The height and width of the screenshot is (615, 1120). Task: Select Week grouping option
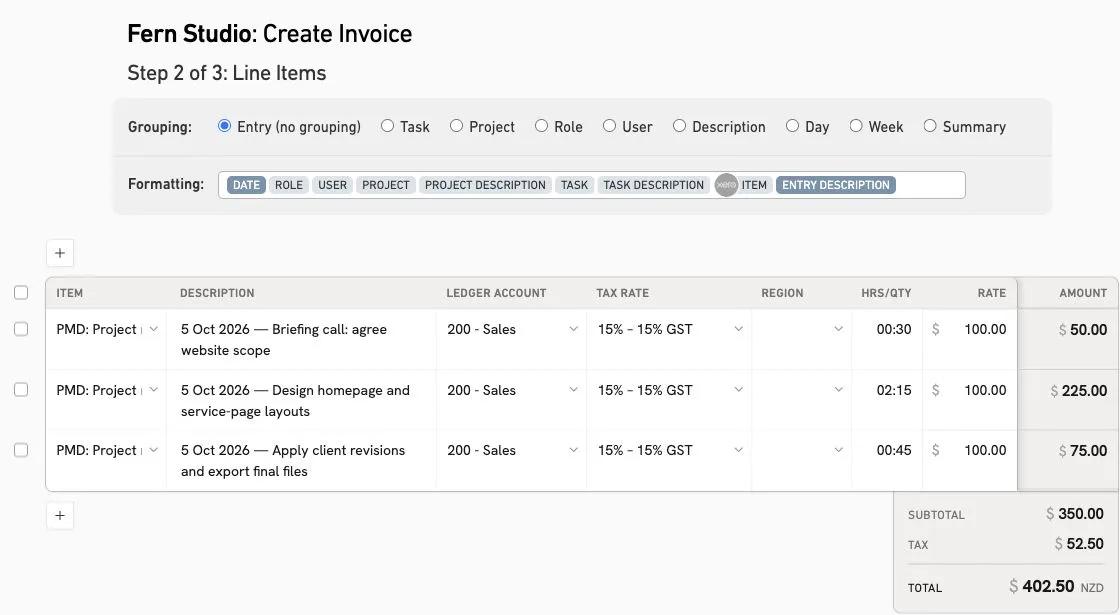pos(856,126)
